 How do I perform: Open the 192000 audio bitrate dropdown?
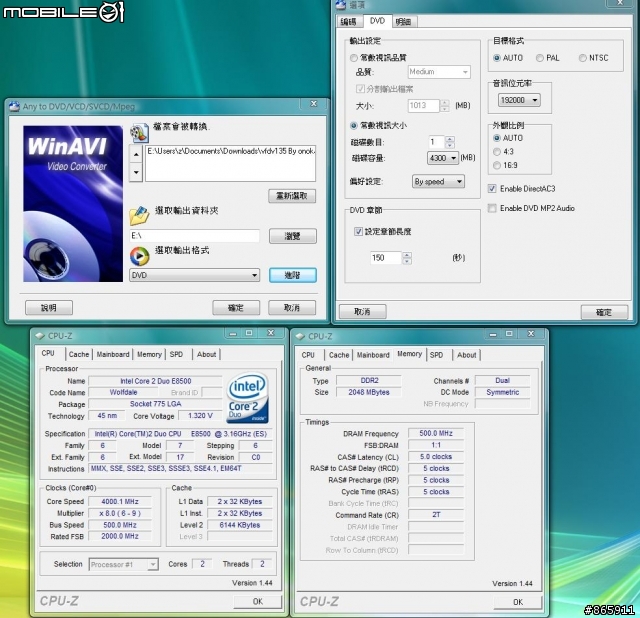(519, 100)
